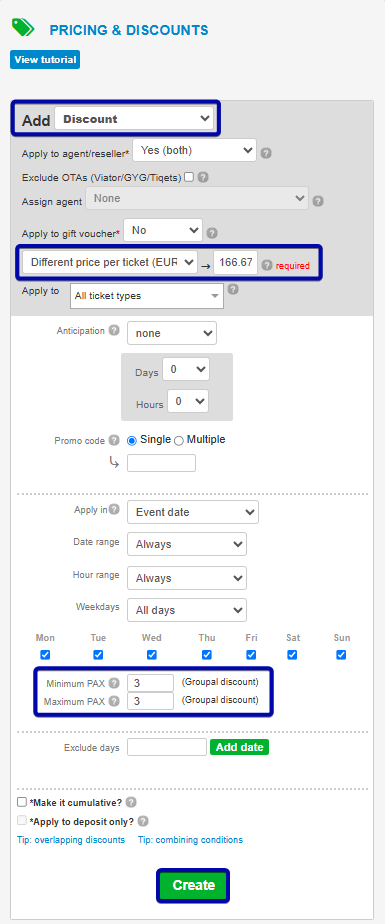
Task: Open help icon next to Apply in
Action: (x=114, y=509)
